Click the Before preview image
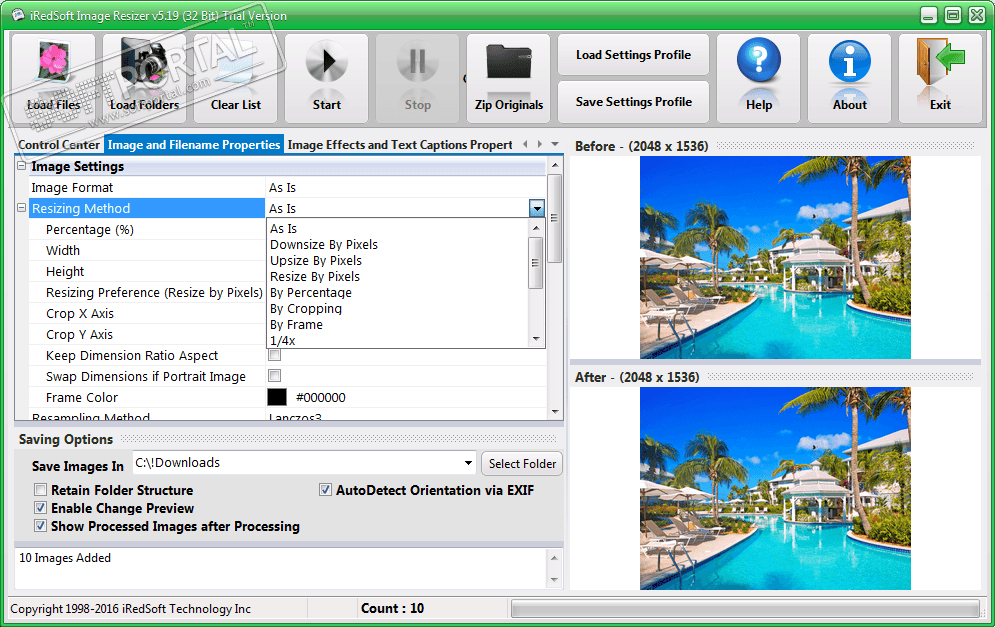The image size is (995, 627). tap(775, 258)
